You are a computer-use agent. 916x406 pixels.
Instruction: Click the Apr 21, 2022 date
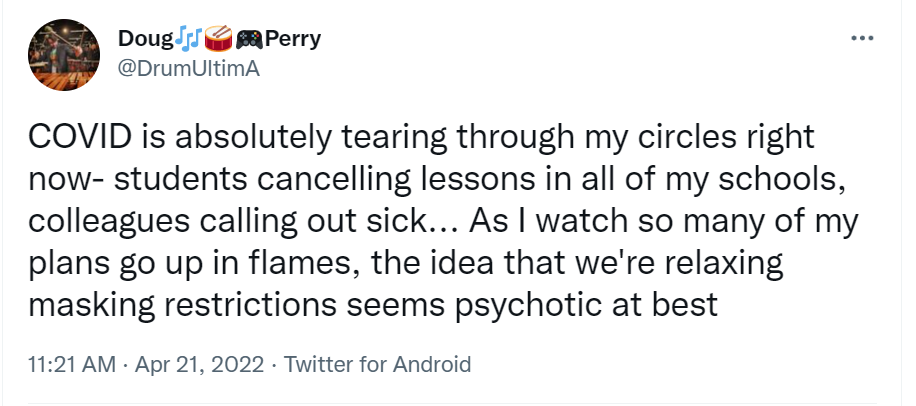click(195, 365)
